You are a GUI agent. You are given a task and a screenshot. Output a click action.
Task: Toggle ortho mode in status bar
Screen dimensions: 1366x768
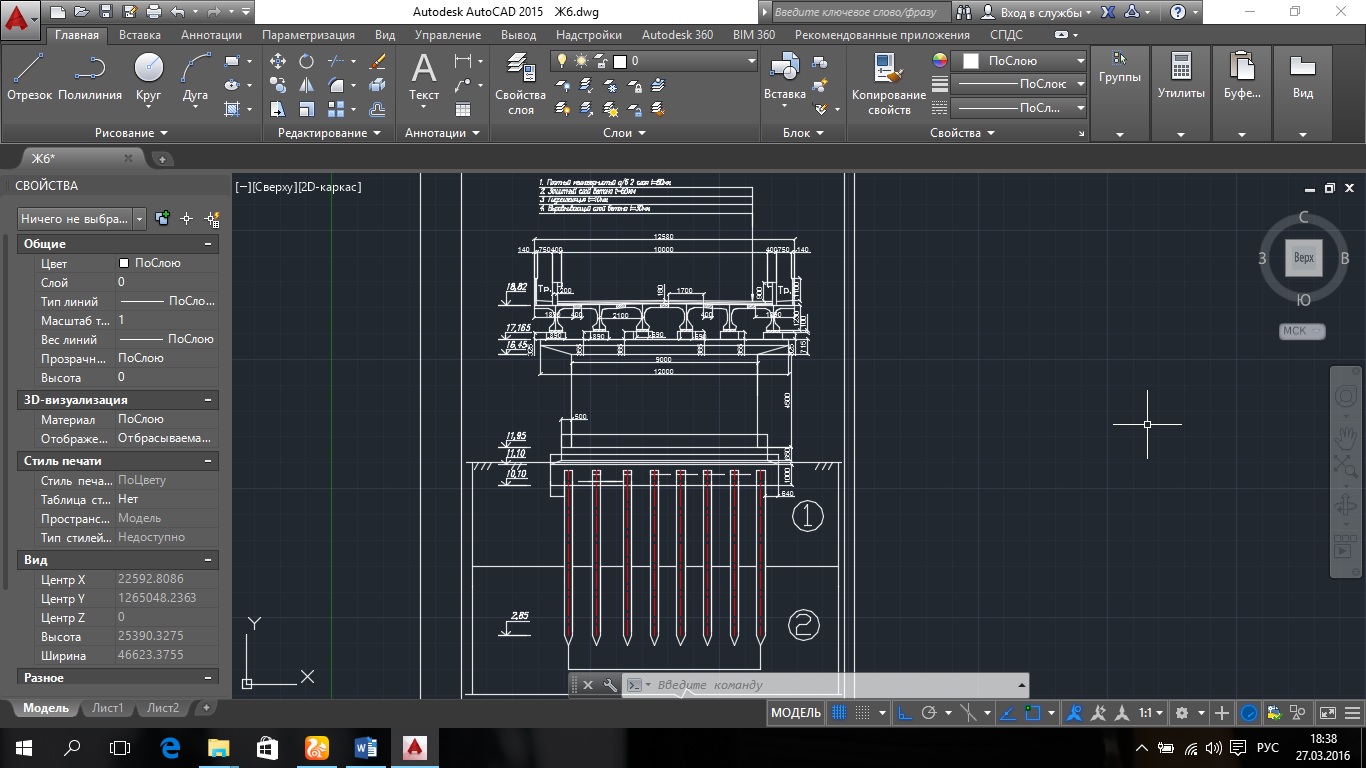(x=904, y=713)
